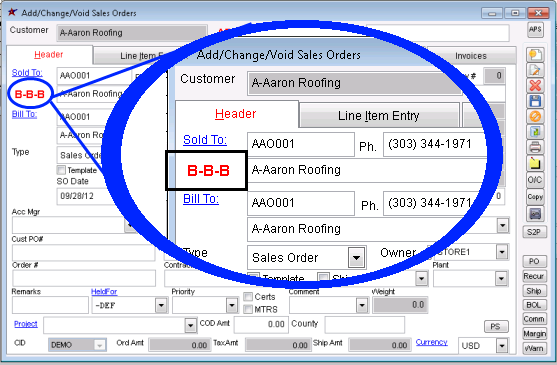The height and width of the screenshot is (365, 557).
Task: Enable the Template checkbox
Action: 61,170
